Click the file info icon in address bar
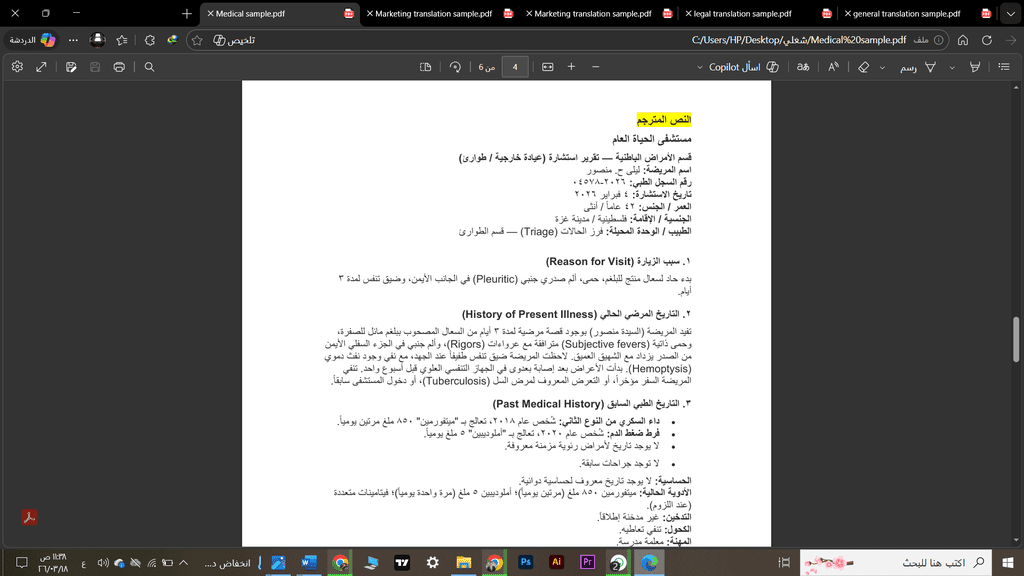Image resolution: width=1024 pixels, height=576 pixels. pos(938,40)
